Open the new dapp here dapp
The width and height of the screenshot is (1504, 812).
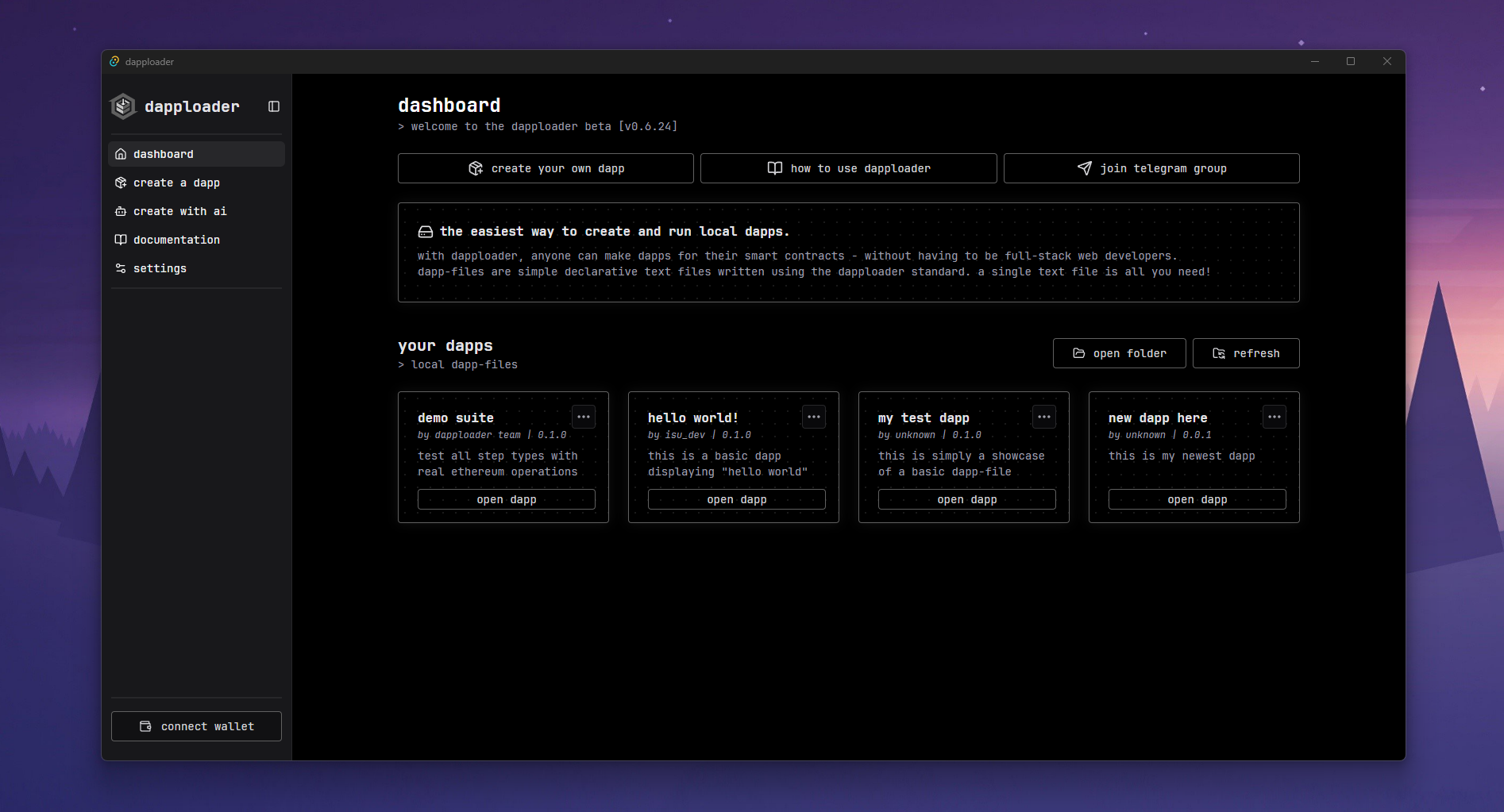coord(1197,499)
